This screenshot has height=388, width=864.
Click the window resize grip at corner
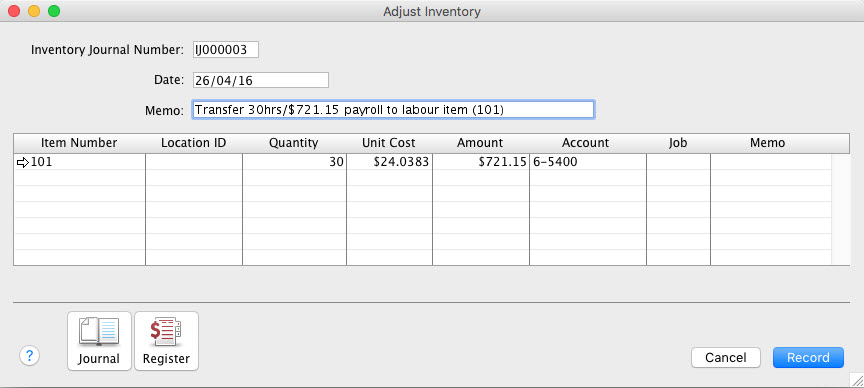[857, 380]
